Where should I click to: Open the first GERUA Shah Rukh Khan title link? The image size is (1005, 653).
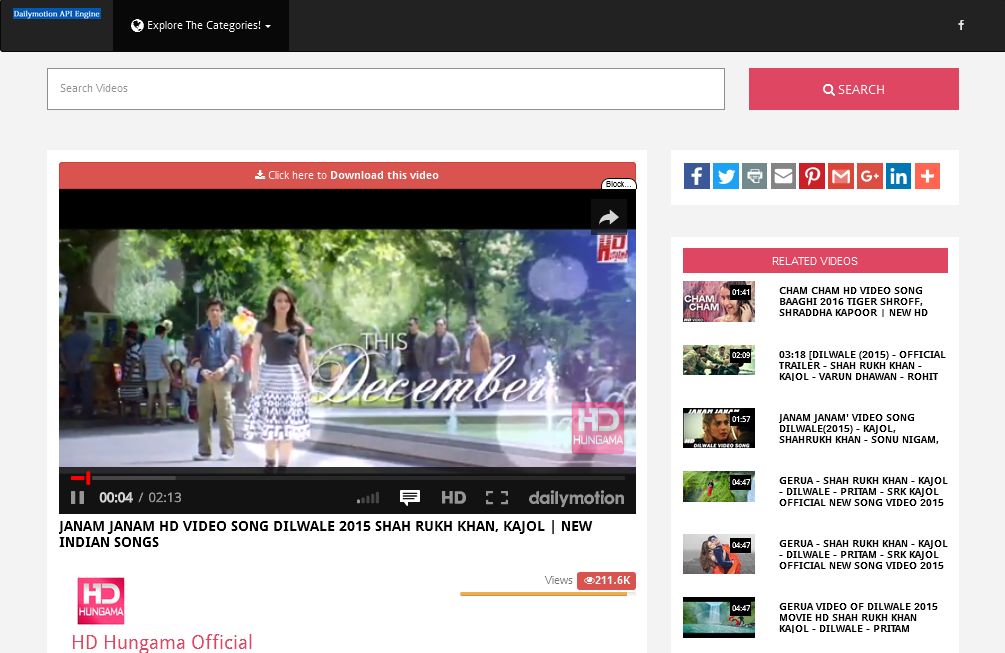pos(863,492)
